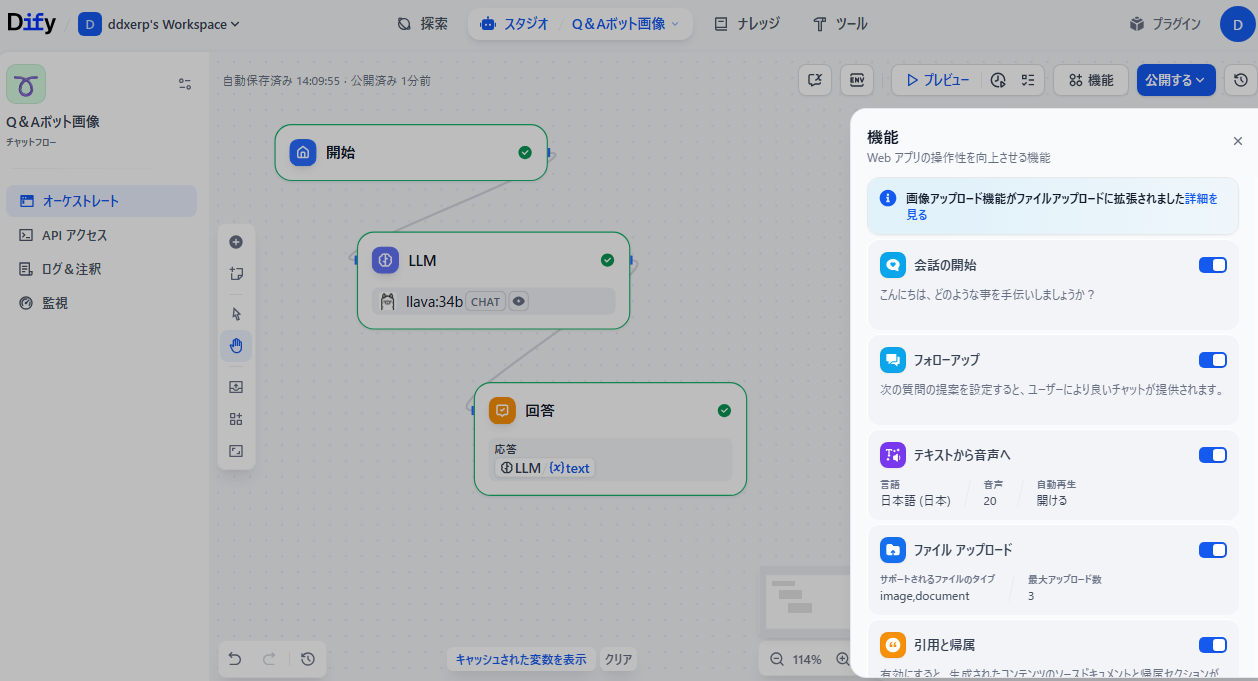Click the add node plus icon
Image resolution: width=1258 pixels, height=681 pixels.
pos(236,242)
